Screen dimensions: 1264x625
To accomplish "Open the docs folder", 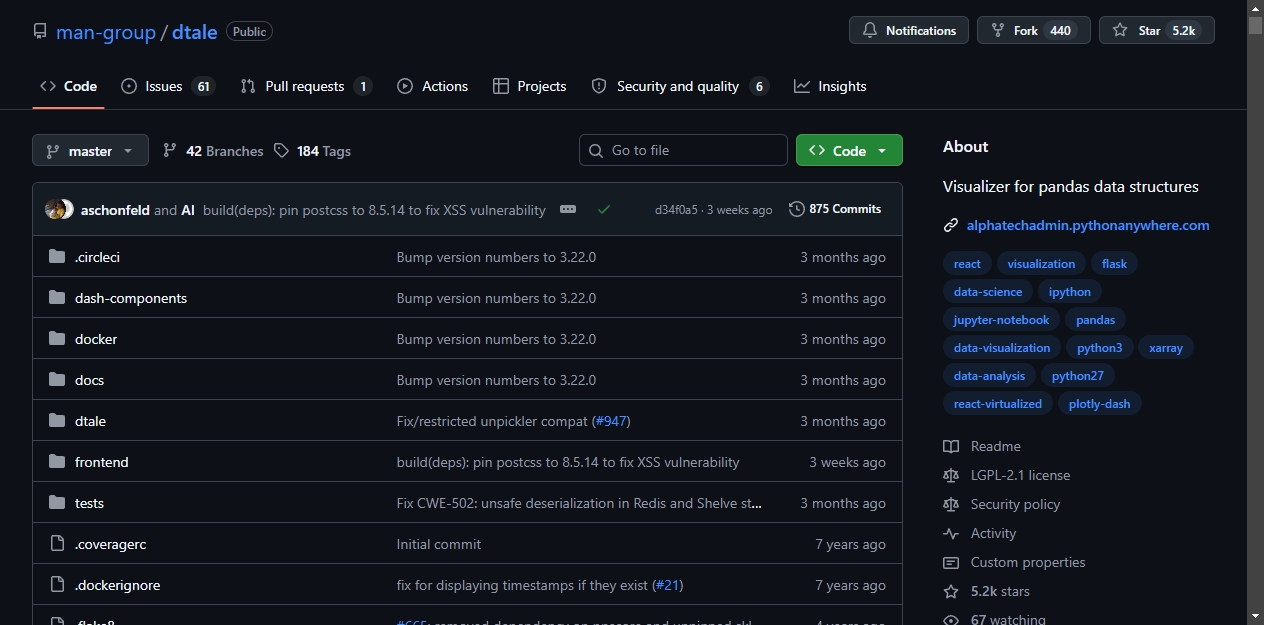I will (89, 380).
